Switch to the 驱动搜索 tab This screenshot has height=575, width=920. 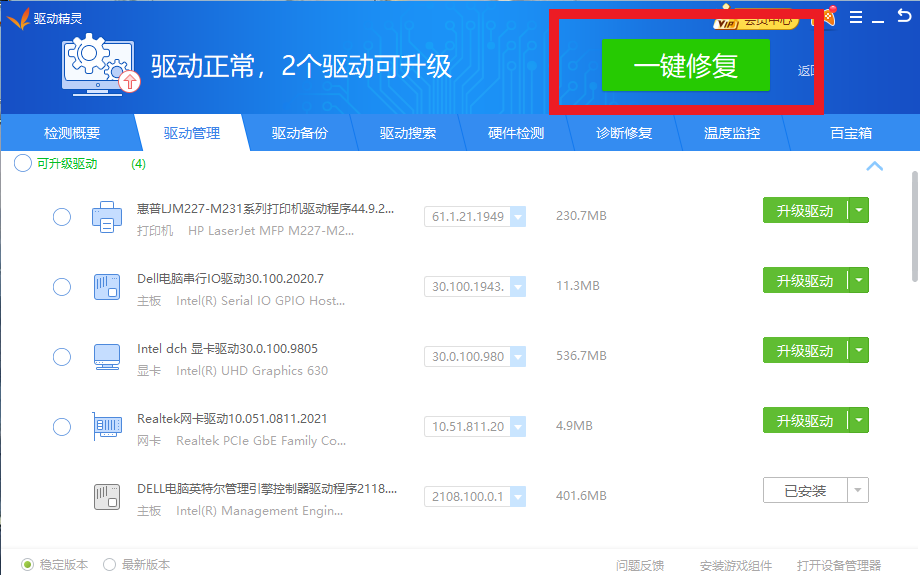[408, 133]
